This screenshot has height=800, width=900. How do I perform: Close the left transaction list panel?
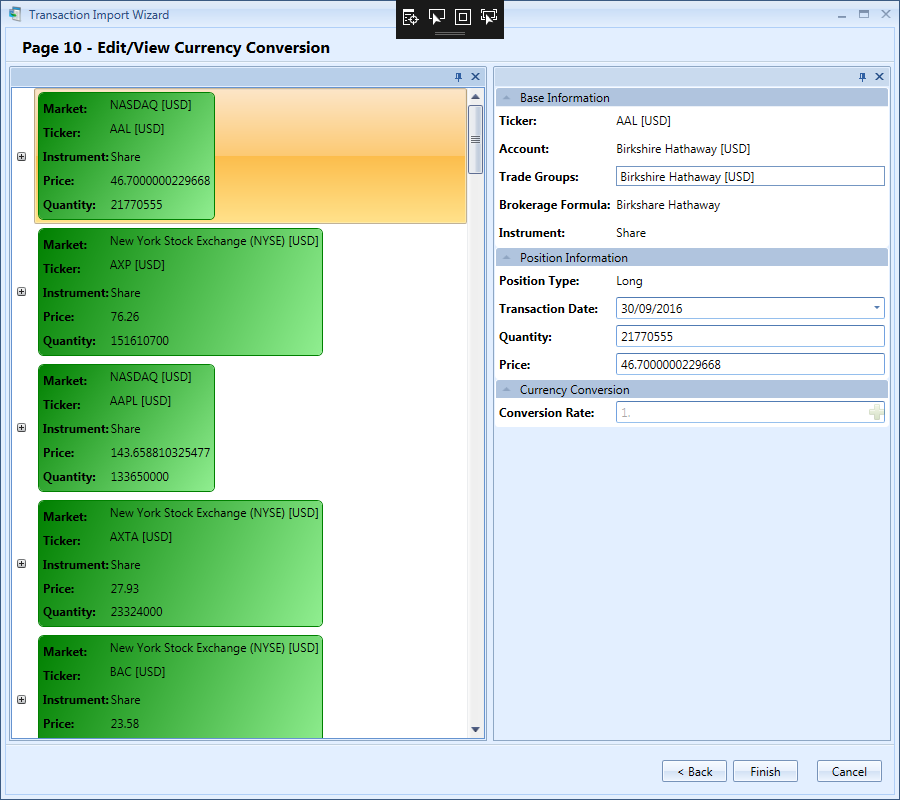(475, 77)
